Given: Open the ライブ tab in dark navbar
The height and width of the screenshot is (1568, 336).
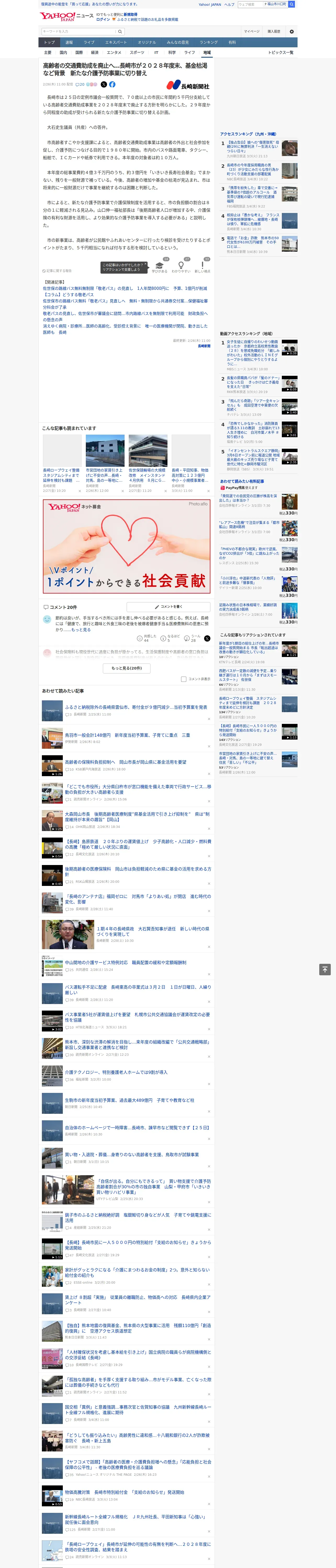Looking at the screenshot, I should point(89,43).
